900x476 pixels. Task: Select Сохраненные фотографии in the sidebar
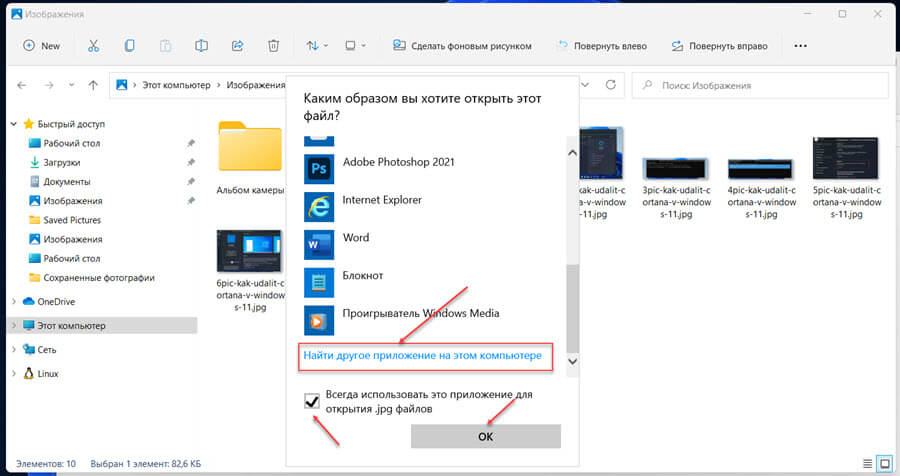coord(99,278)
